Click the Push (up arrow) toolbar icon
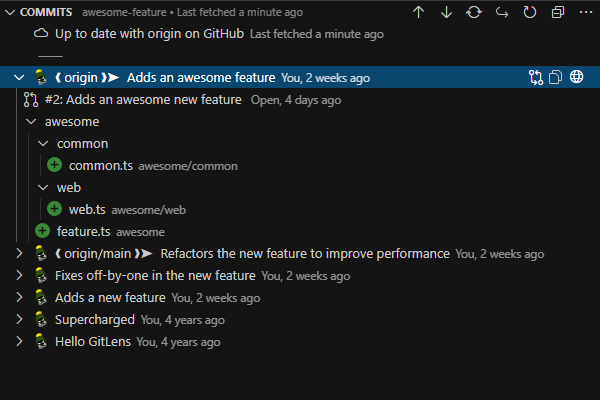Screen dimensions: 600x400 point(418,12)
